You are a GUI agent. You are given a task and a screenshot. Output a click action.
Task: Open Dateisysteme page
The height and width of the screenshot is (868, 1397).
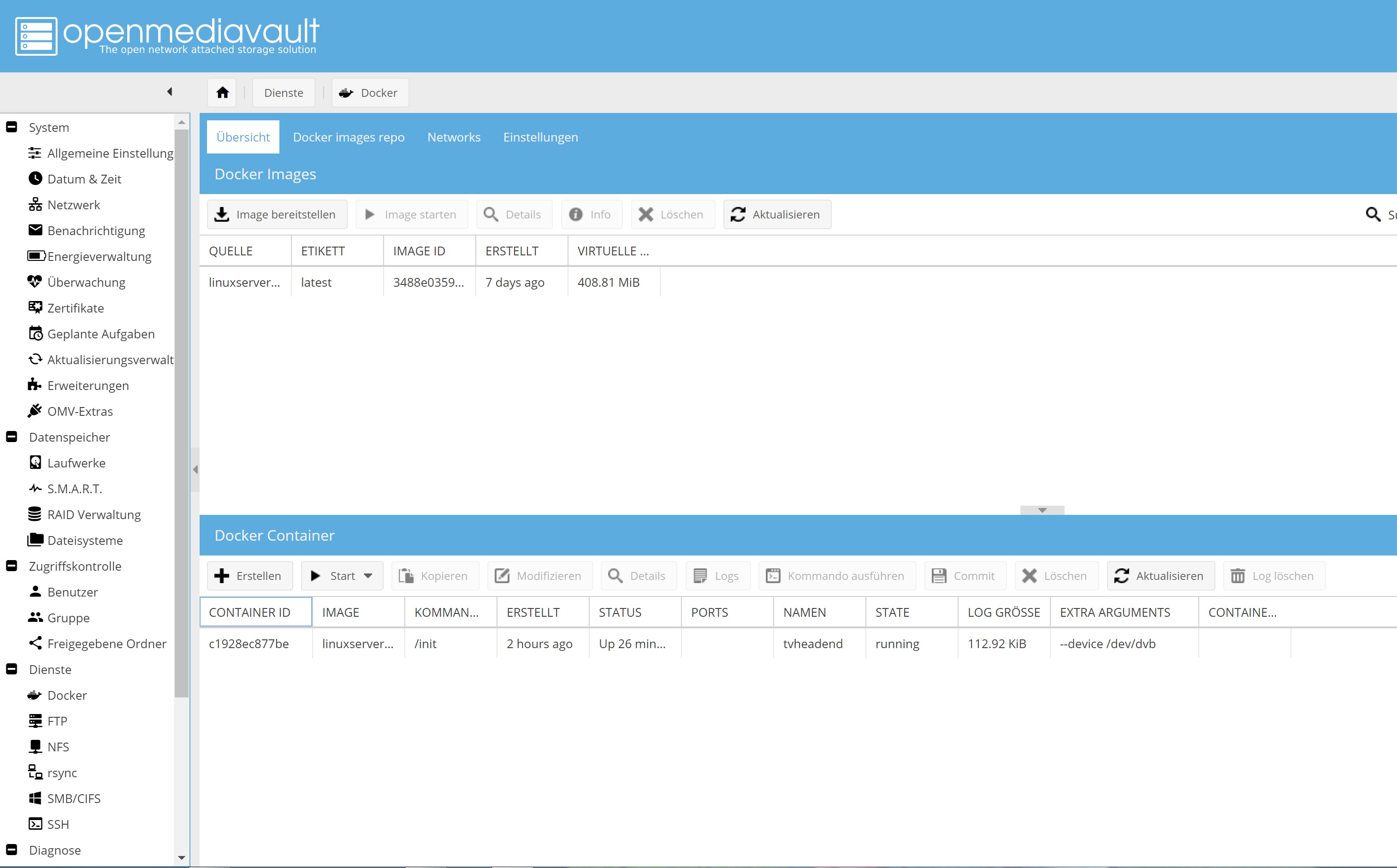click(75, 541)
